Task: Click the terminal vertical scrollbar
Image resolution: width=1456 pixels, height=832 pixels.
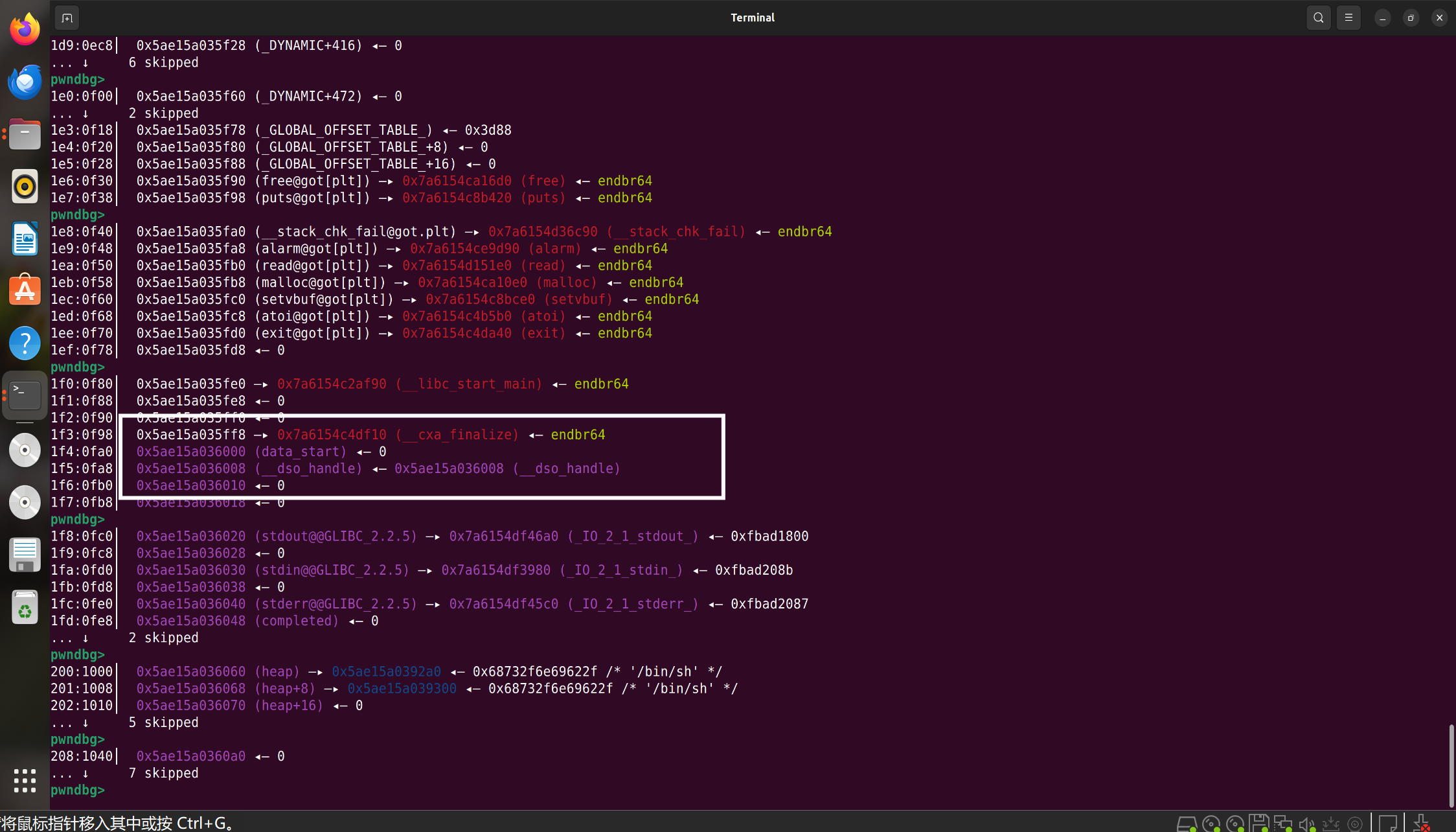Action: pos(1451,766)
